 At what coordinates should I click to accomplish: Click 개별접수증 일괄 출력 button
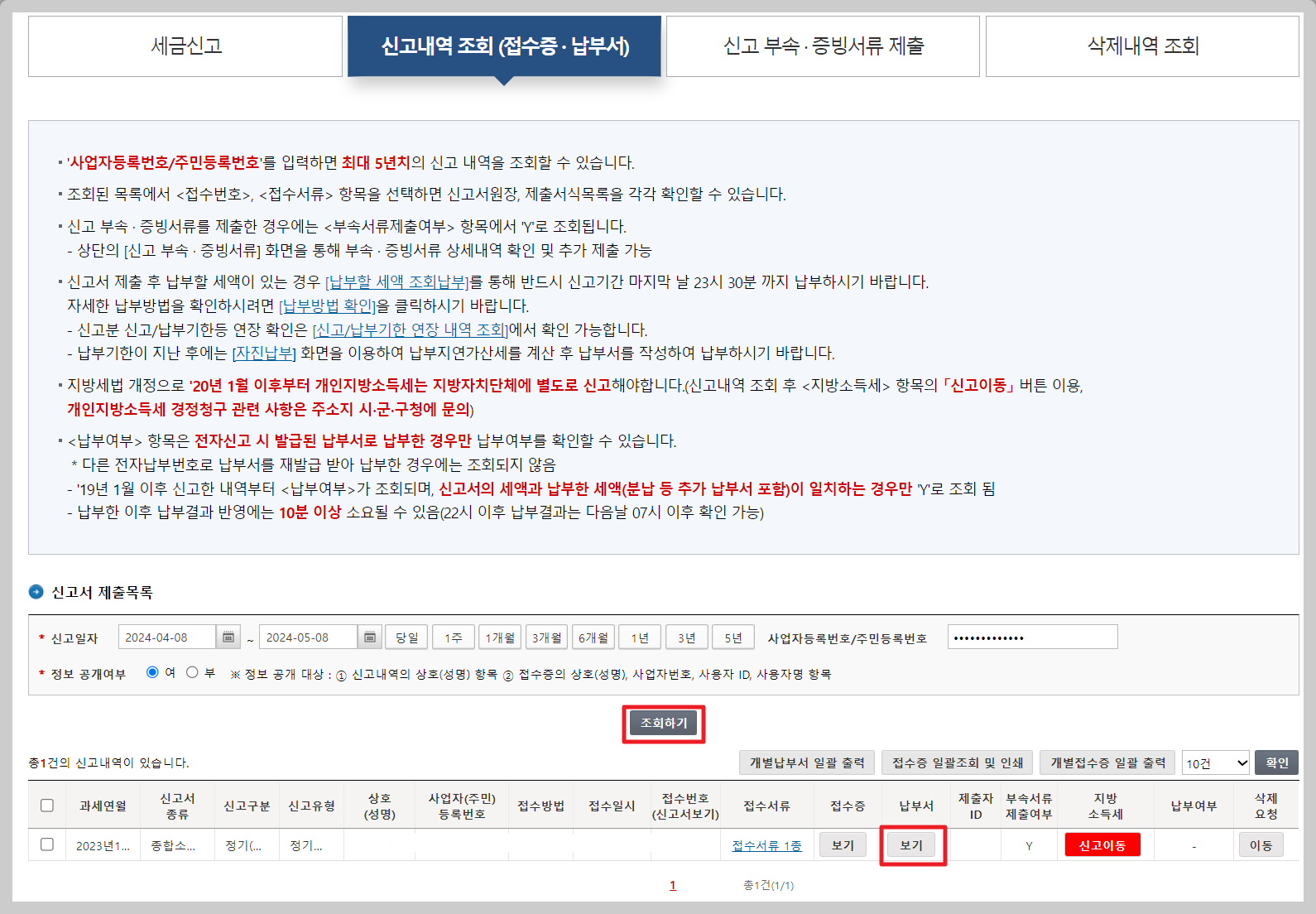1107,762
